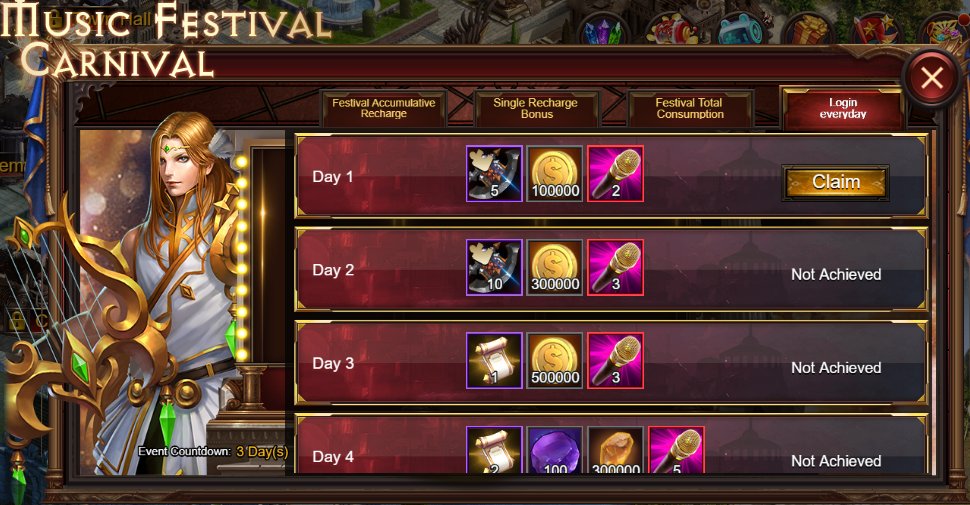970x505 pixels.
Task: Open Festival Accumulative Recharge tab
Action: point(384,108)
